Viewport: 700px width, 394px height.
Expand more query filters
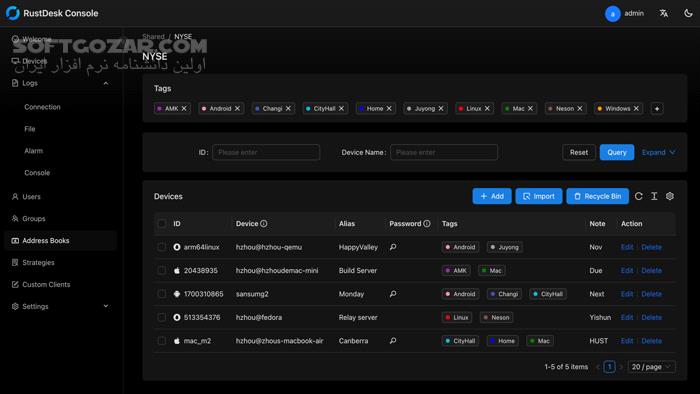click(658, 152)
